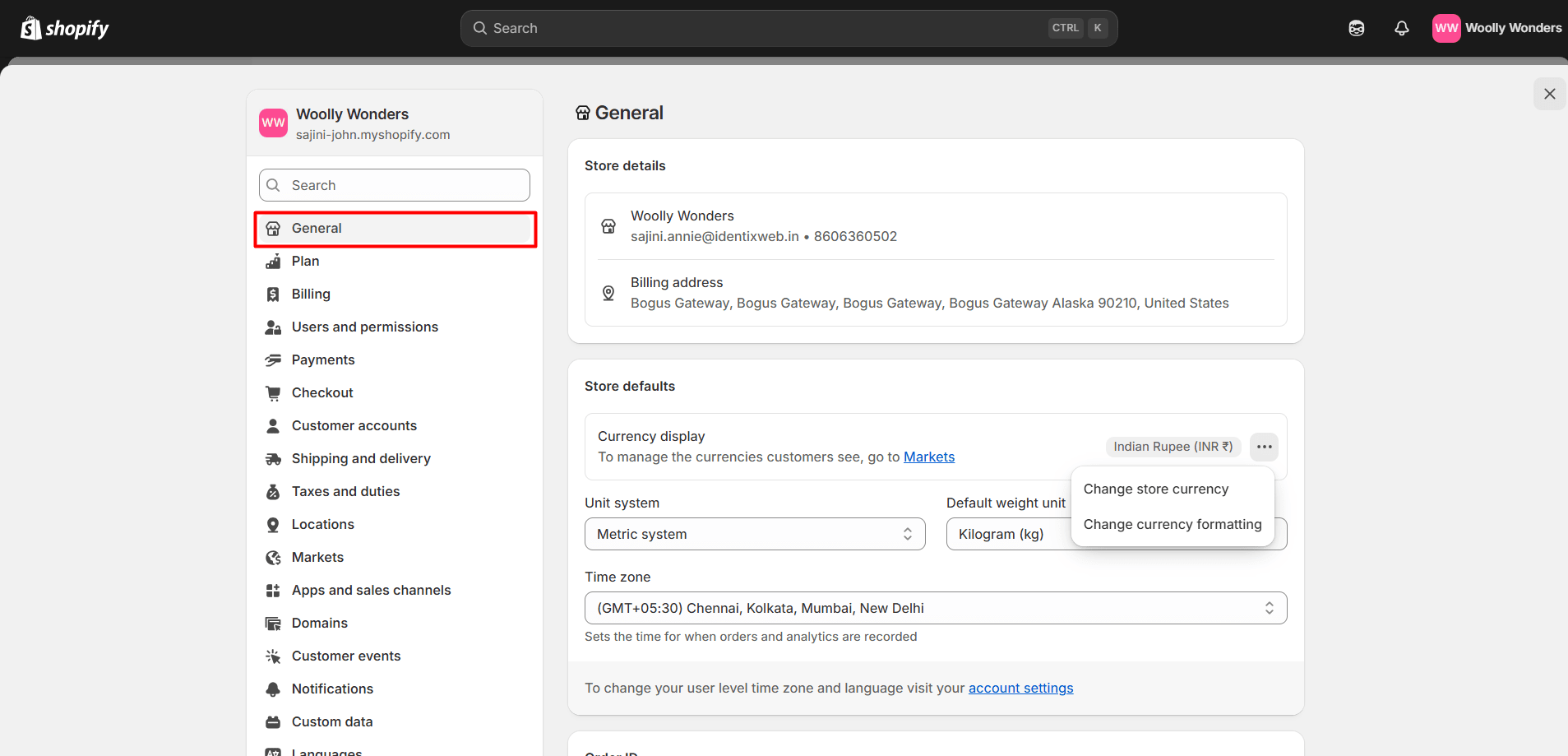Open Custom data settings
This screenshot has height=756, width=1568.
(x=395, y=722)
